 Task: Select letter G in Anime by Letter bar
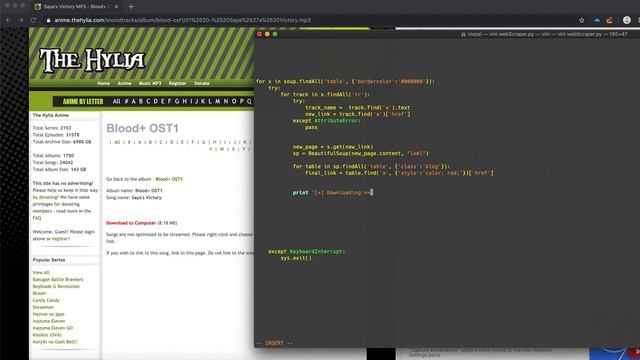pyautogui.click(x=177, y=101)
